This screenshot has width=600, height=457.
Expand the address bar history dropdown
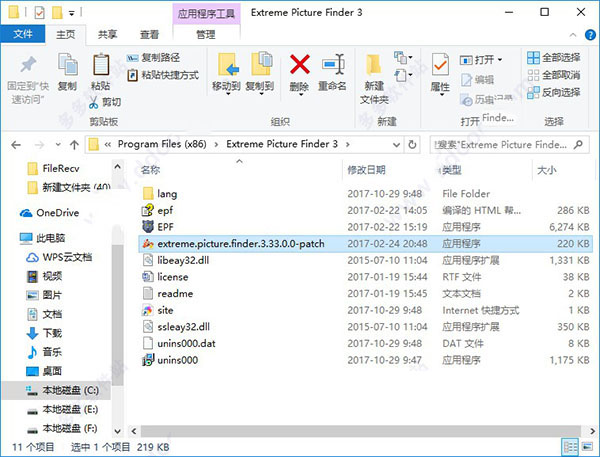coord(396,145)
